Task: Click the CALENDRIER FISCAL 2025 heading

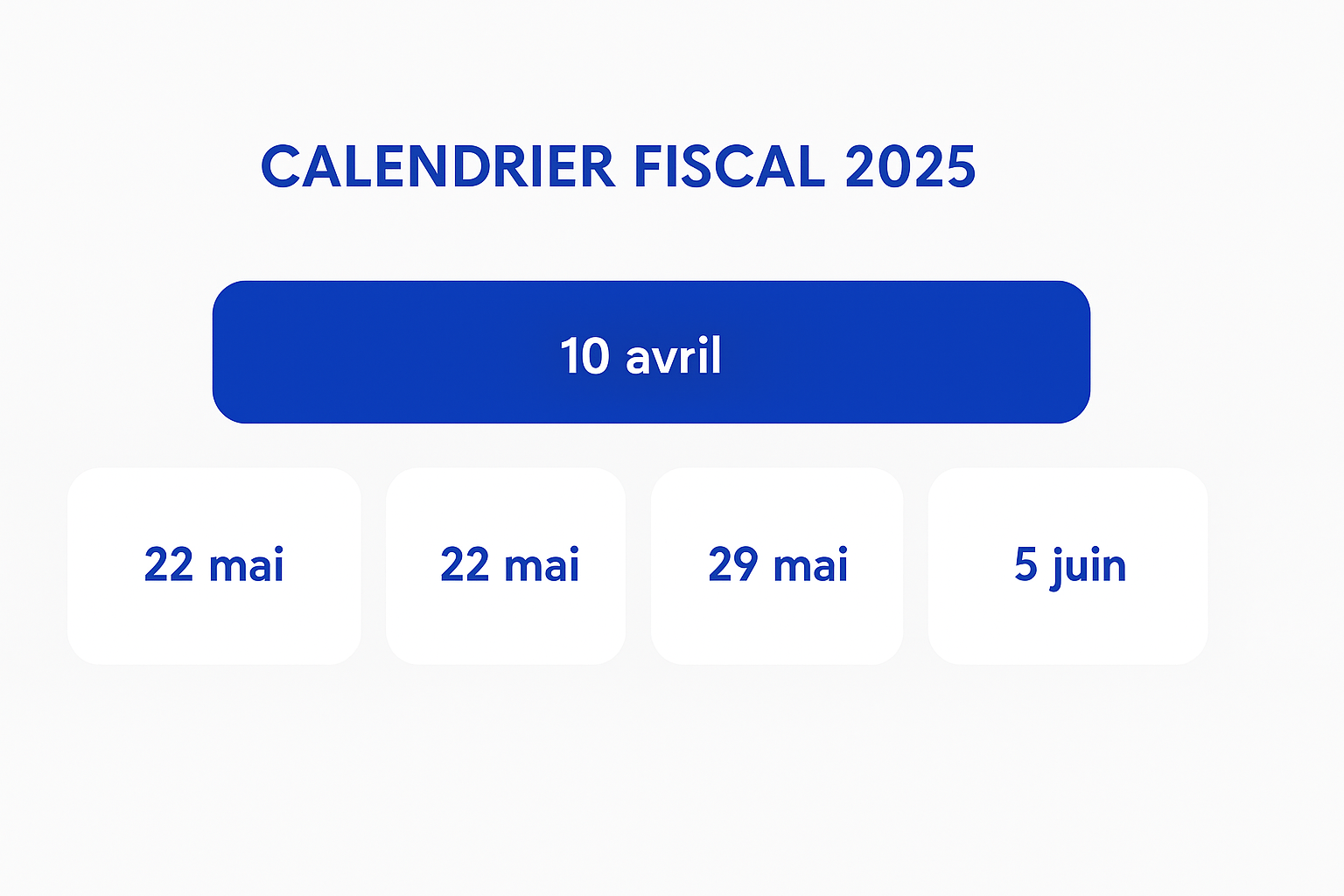Action: pyautogui.click(x=618, y=166)
